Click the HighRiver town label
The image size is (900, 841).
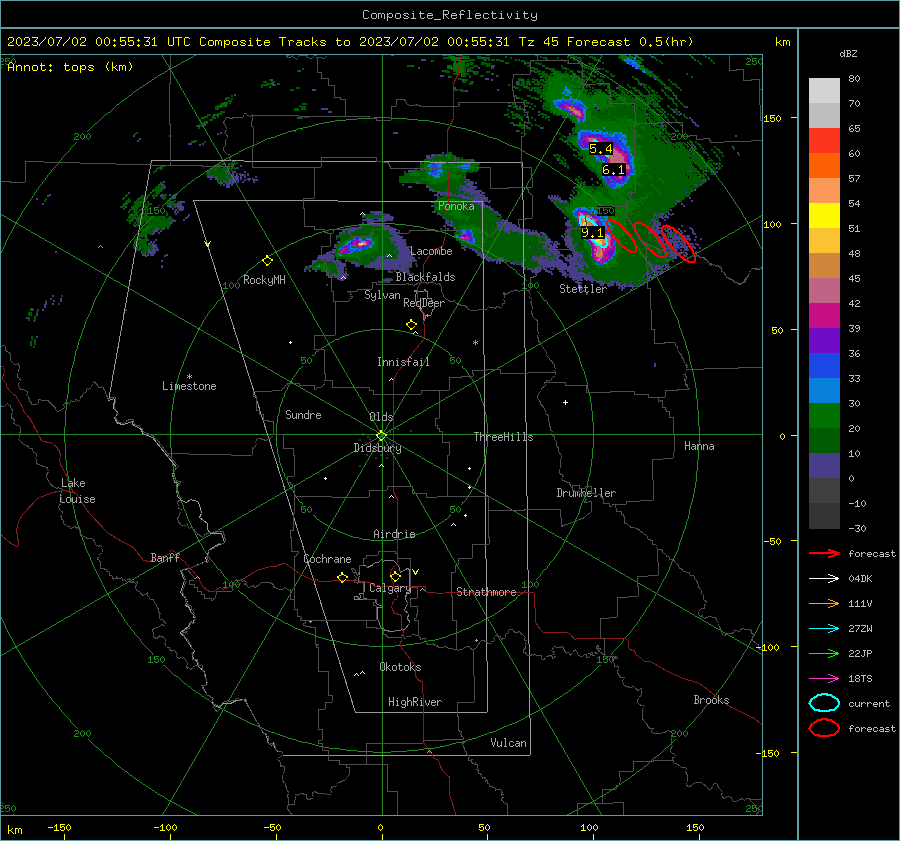coord(415,702)
